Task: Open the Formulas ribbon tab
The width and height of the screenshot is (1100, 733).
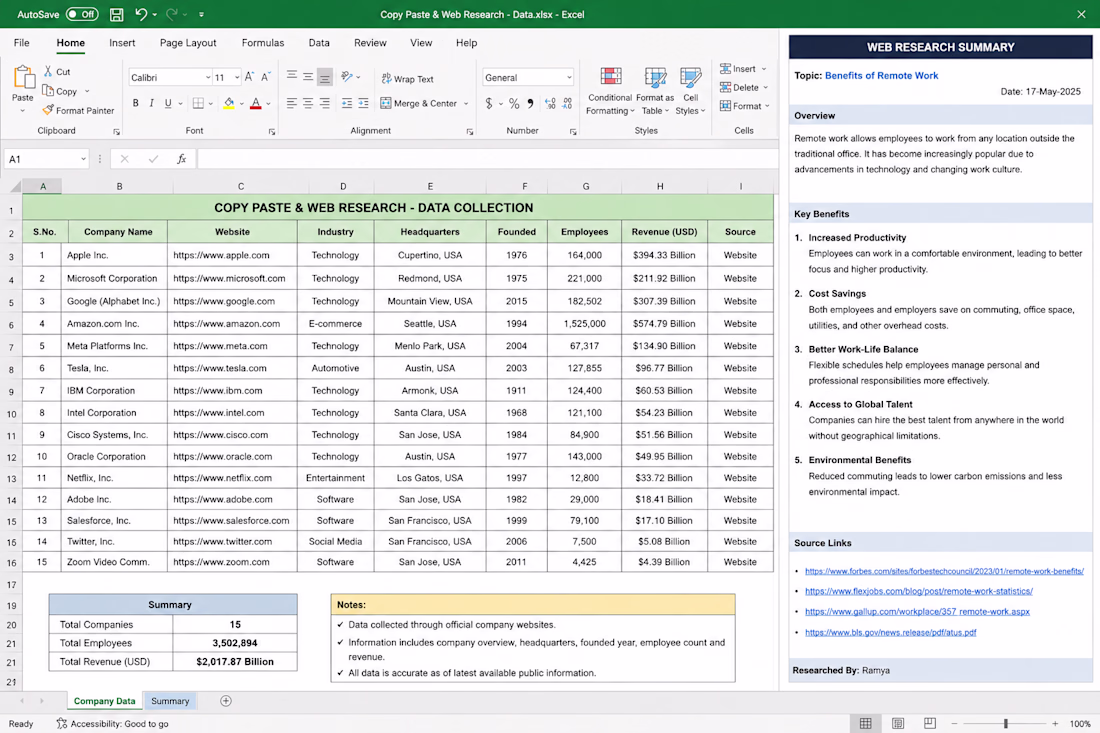Action: tap(262, 43)
